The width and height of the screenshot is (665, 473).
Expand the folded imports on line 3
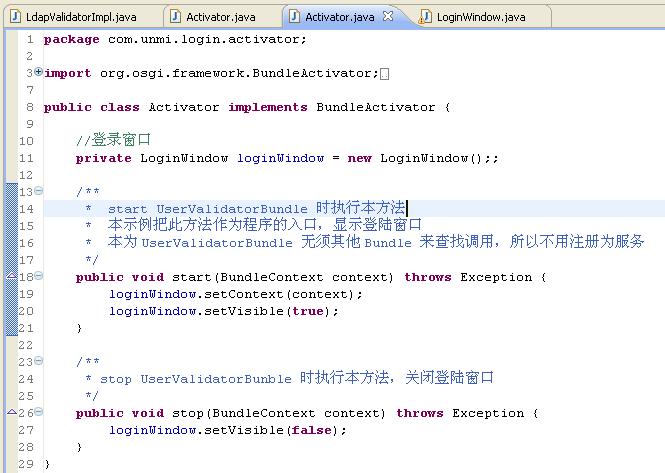(38, 72)
